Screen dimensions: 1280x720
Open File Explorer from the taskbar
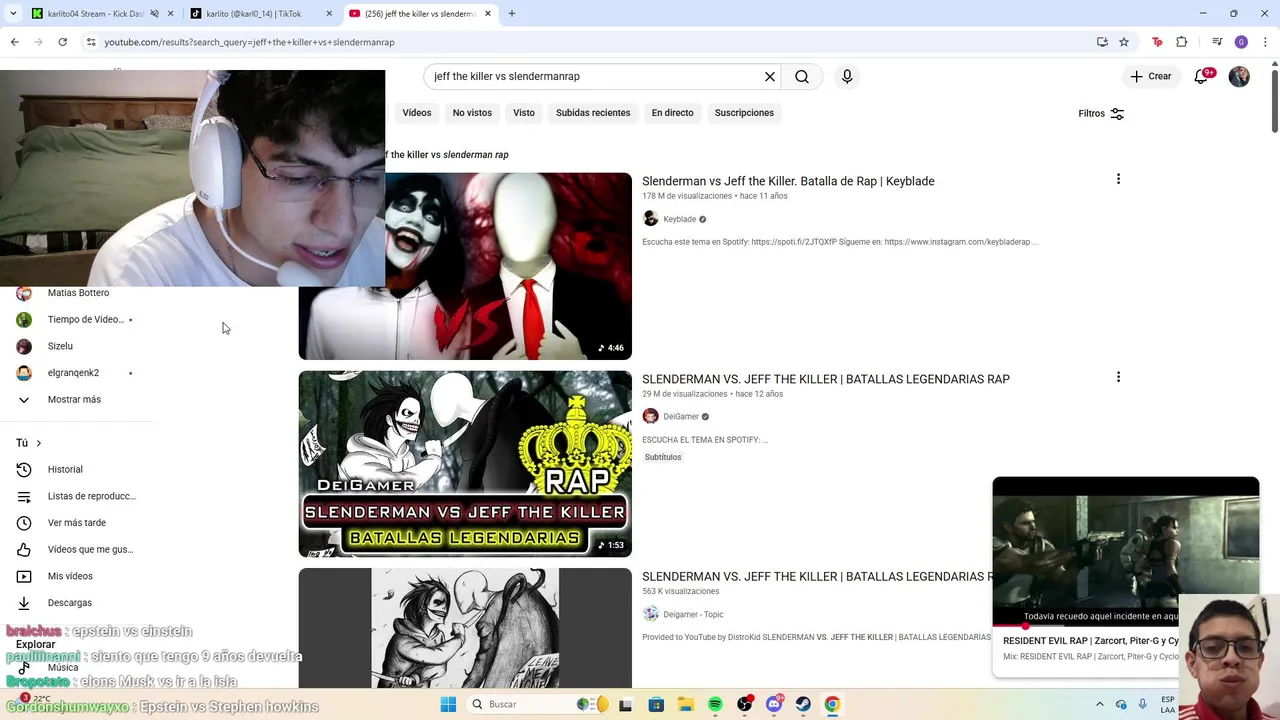[x=685, y=704]
